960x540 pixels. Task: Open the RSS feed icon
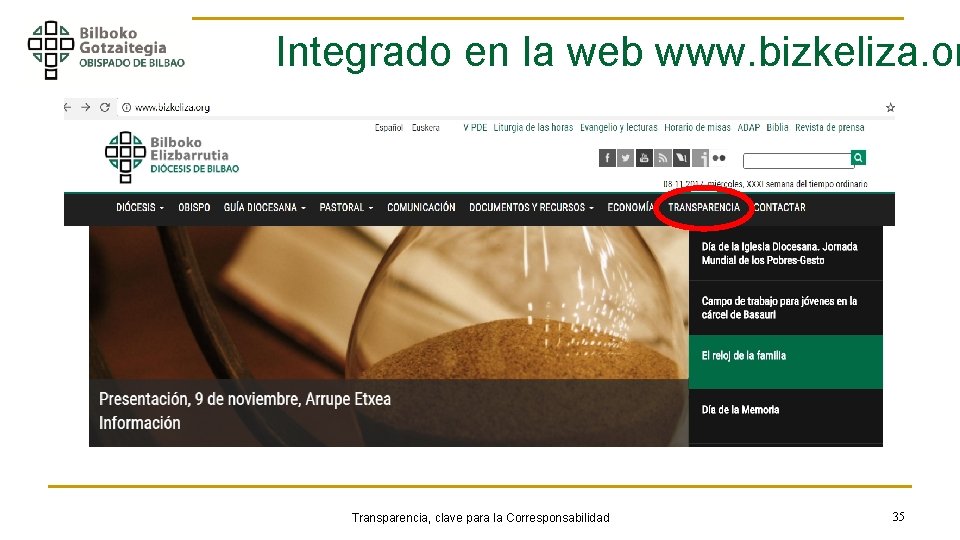[x=662, y=158]
